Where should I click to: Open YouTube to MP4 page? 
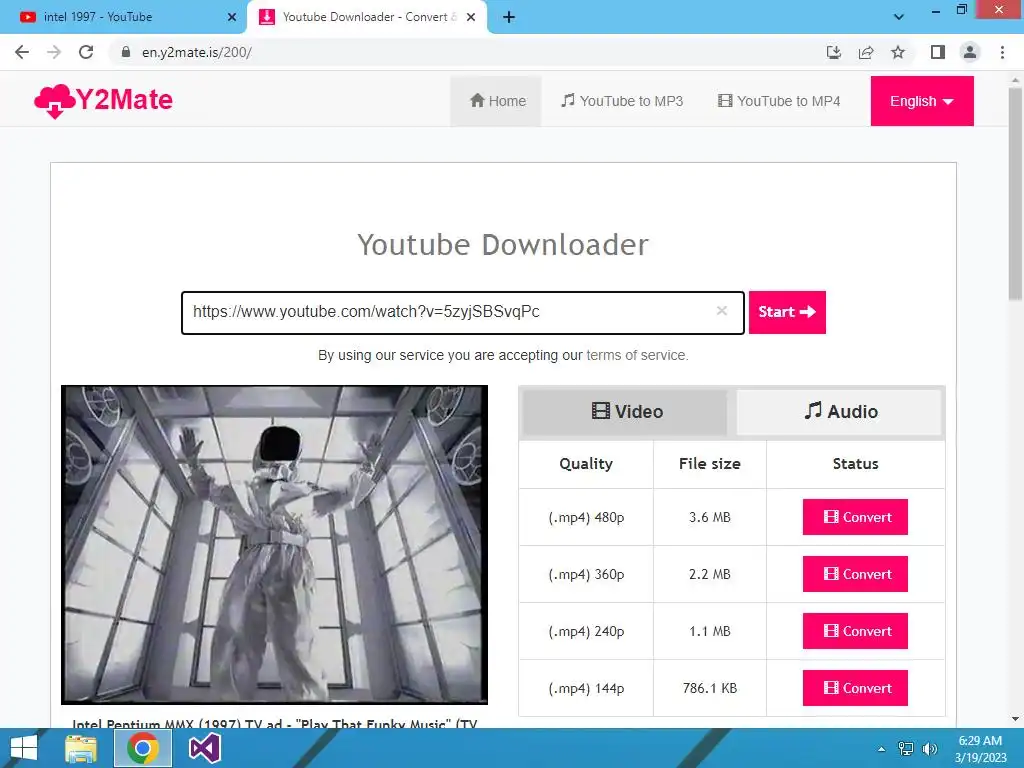click(779, 101)
